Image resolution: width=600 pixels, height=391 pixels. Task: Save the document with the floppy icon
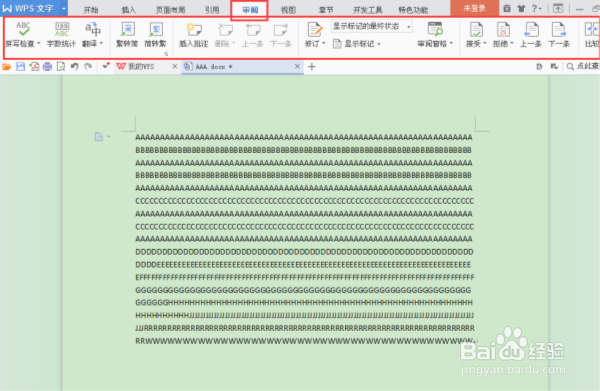click(x=21, y=67)
